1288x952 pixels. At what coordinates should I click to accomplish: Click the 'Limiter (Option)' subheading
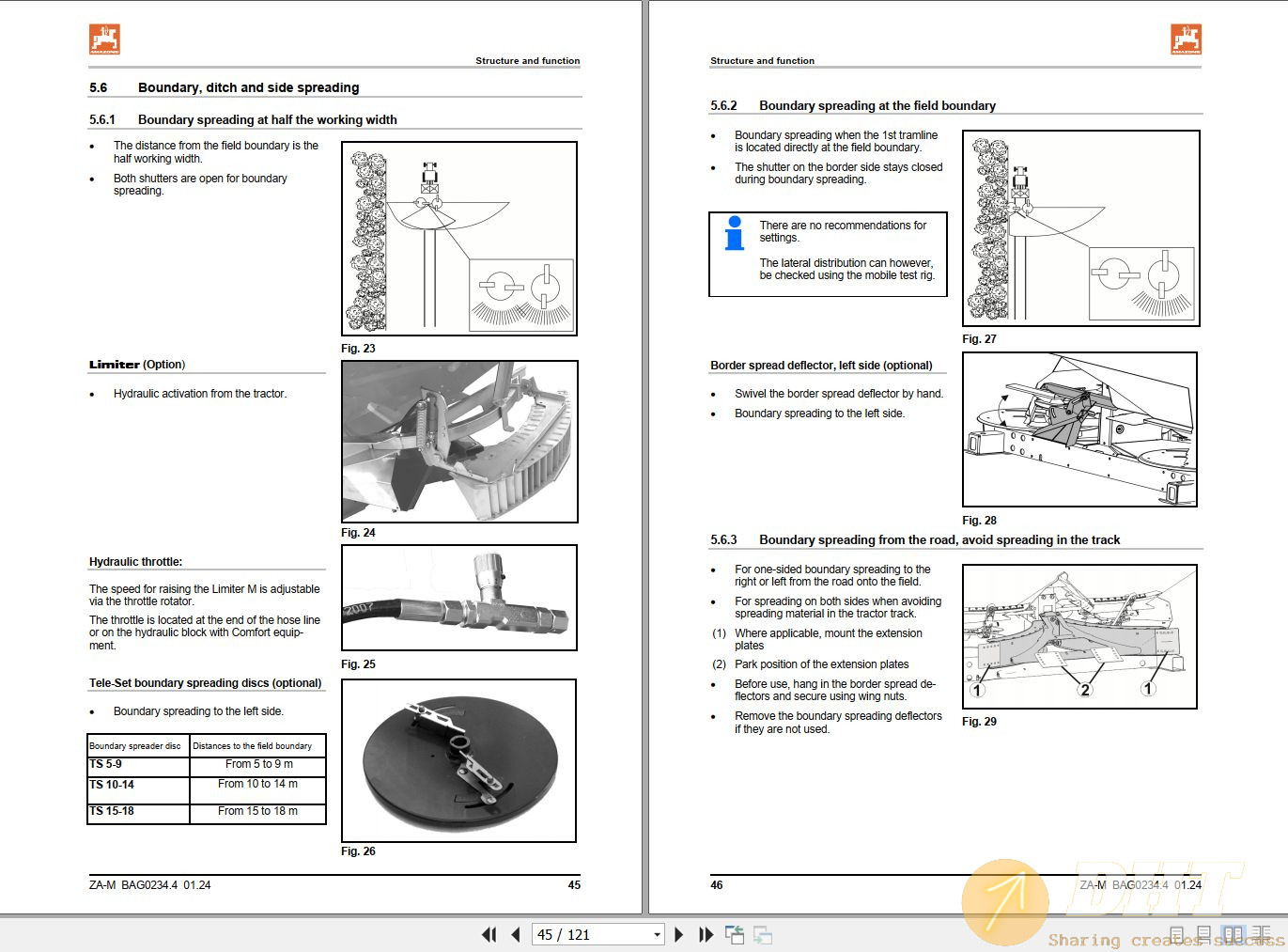pyautogui.click(x=137, y=365)
